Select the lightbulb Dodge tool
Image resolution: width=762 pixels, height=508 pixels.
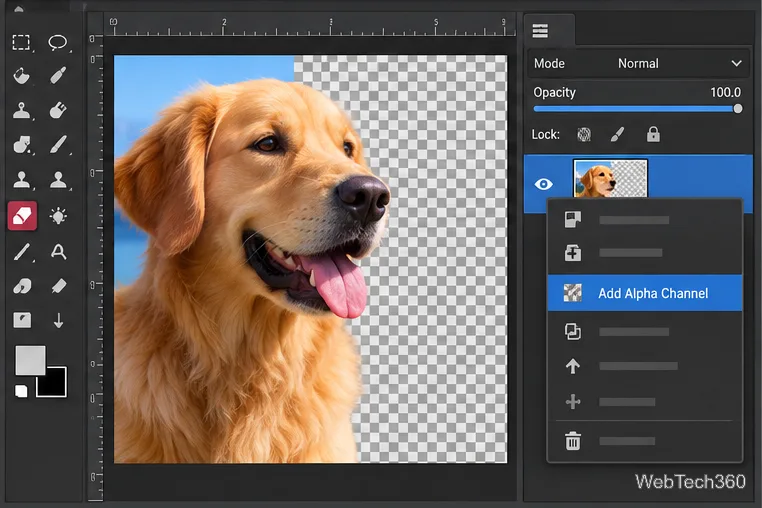tap(58, 215)
